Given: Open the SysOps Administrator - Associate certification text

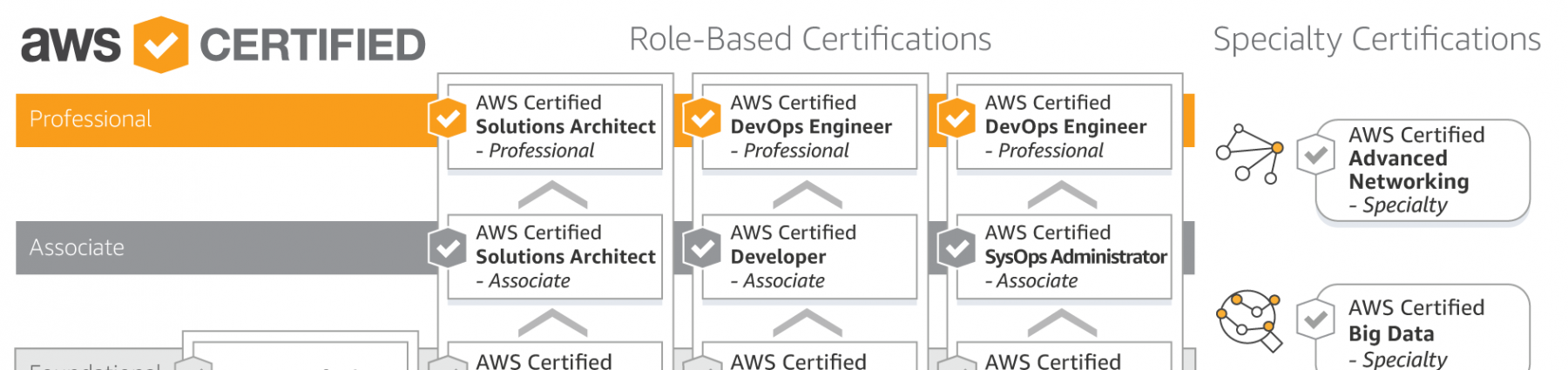Looking at the screenshot, I should pos(1076,257).
